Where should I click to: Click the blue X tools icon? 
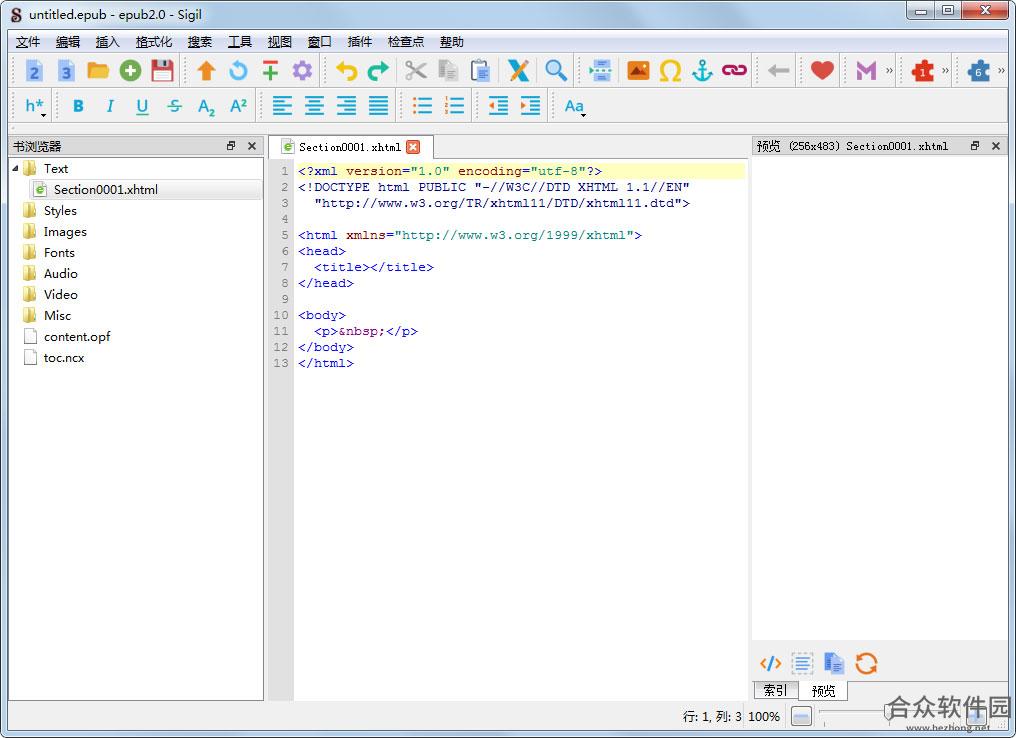pos(518,71)
